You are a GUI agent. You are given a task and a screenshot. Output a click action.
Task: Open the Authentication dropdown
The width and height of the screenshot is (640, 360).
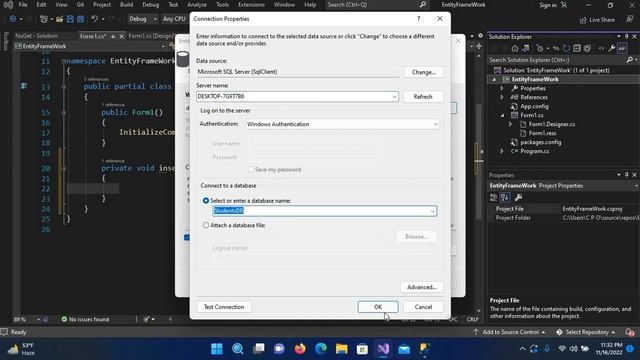pyautogui.click(x=436, y=124)
